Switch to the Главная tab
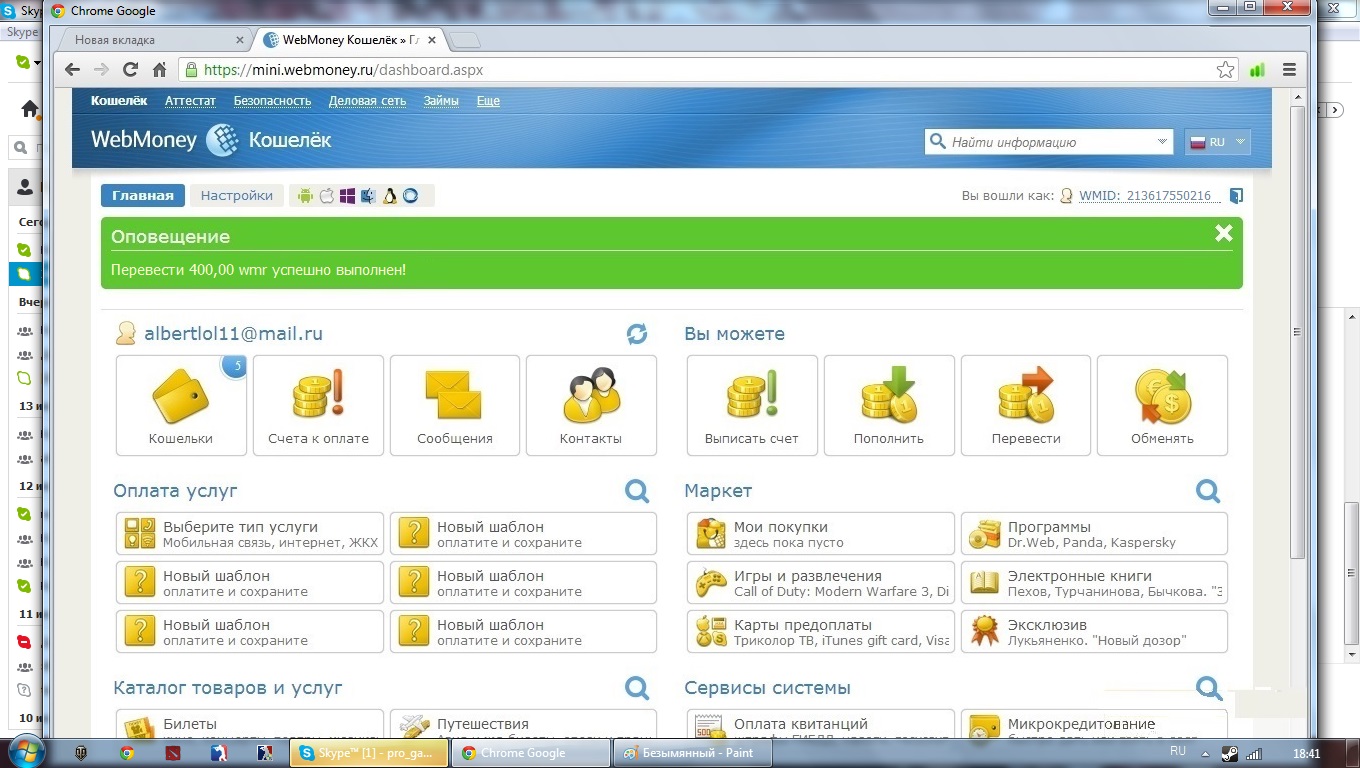 pyautogui.click(x=143, y=196)
